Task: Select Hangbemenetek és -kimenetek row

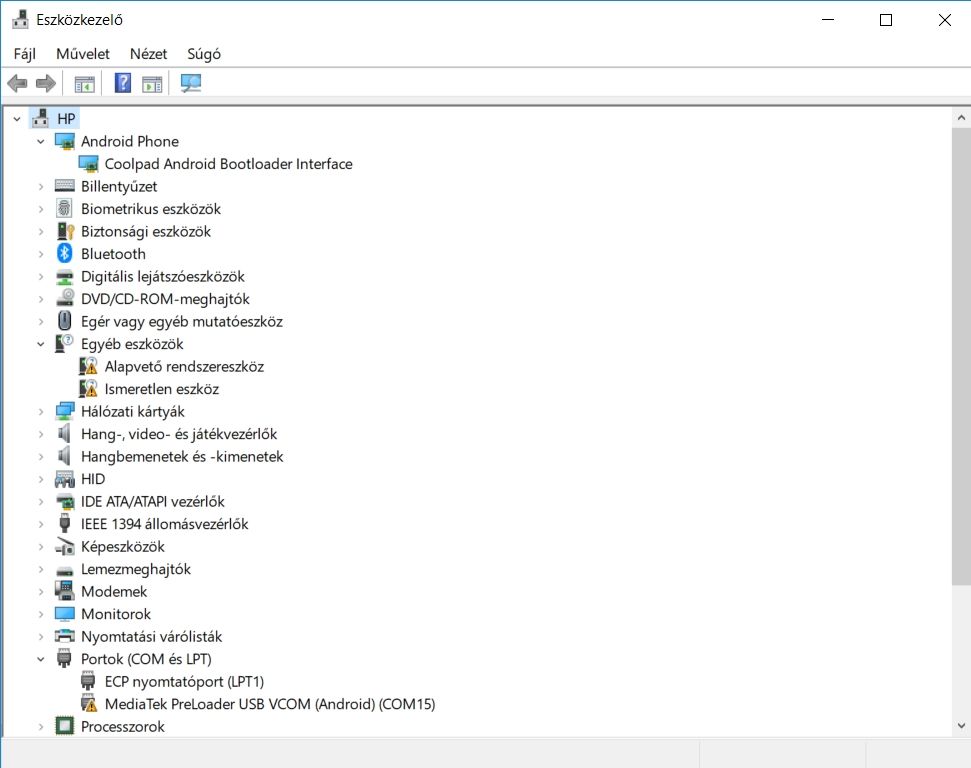Action: coord(182,456)
